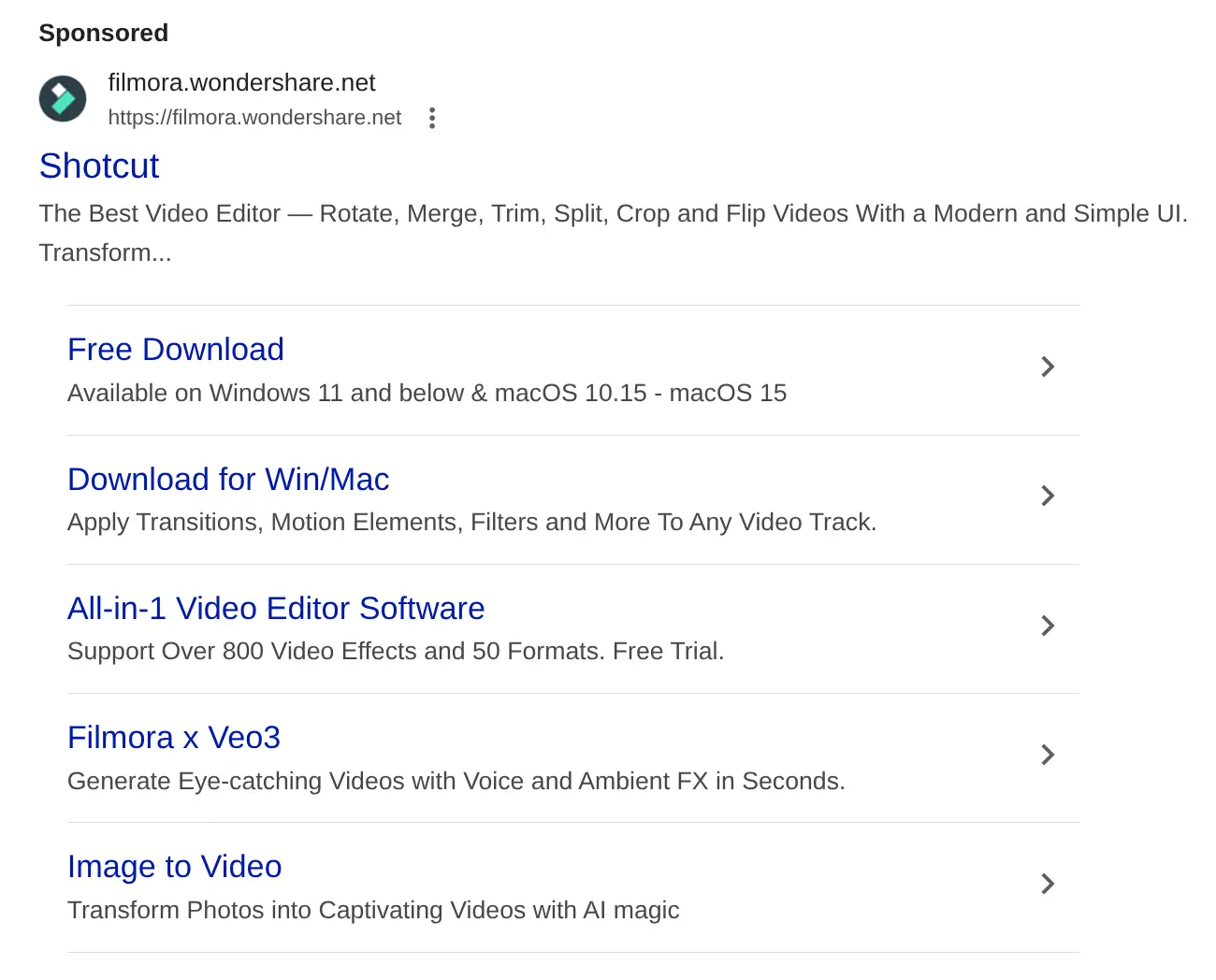Click the chevron beside Filmora x Veo3
The width and height of the screenshot is (1216, 980).
point(1048,755)
